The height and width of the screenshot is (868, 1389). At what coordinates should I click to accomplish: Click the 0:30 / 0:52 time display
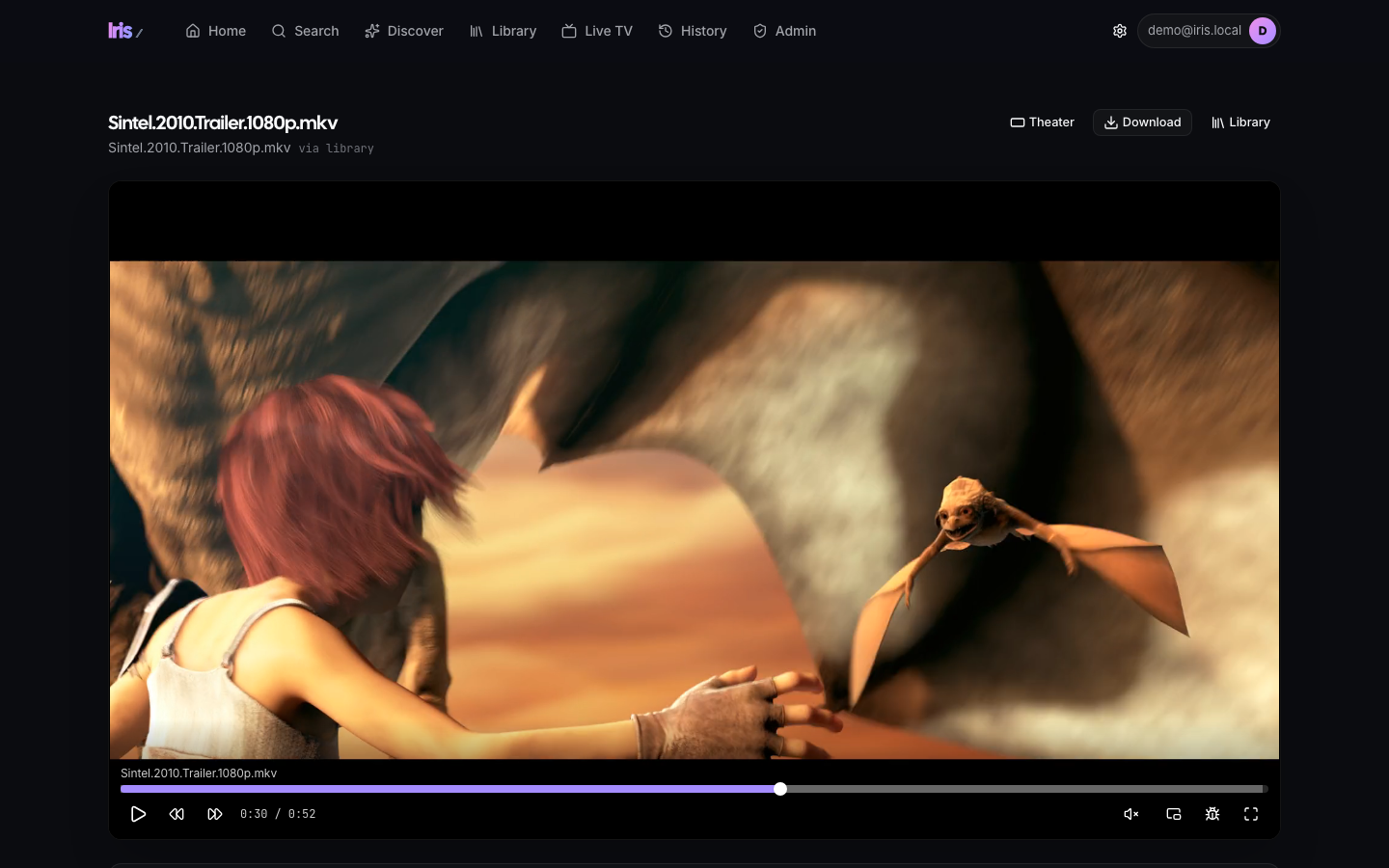point(278,814)
